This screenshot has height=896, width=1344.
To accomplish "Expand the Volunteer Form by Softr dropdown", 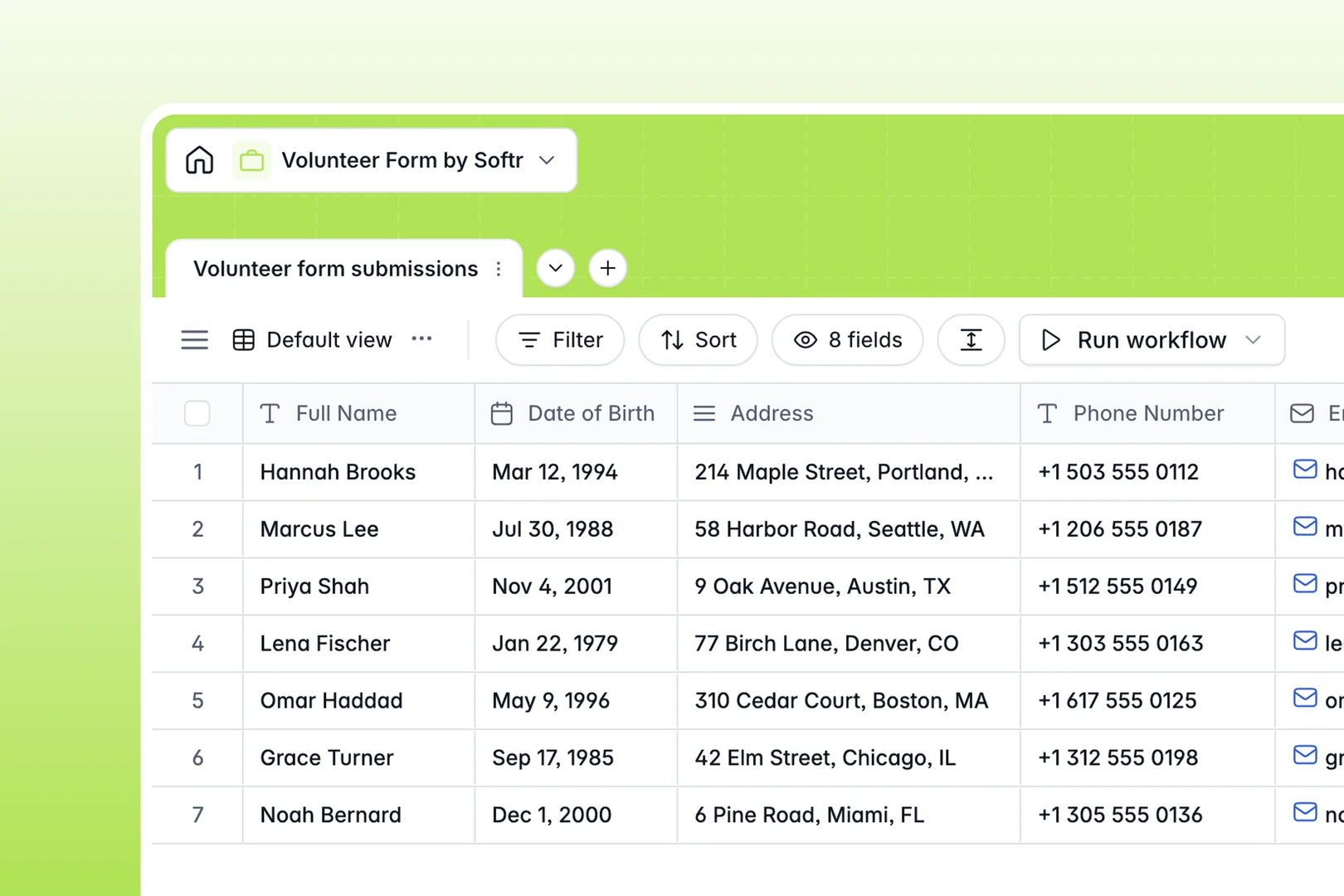I will click(x=547, y=160).
